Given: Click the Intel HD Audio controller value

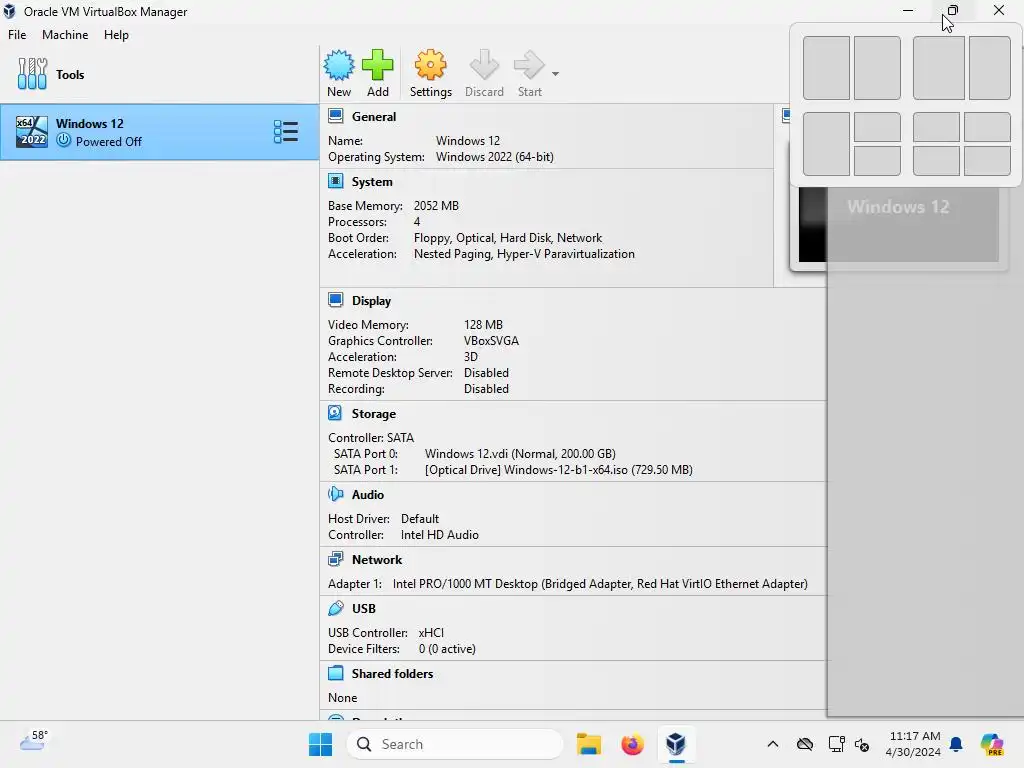Looking at the screenshot, I should pyautogui.click(x=440, y=535).
